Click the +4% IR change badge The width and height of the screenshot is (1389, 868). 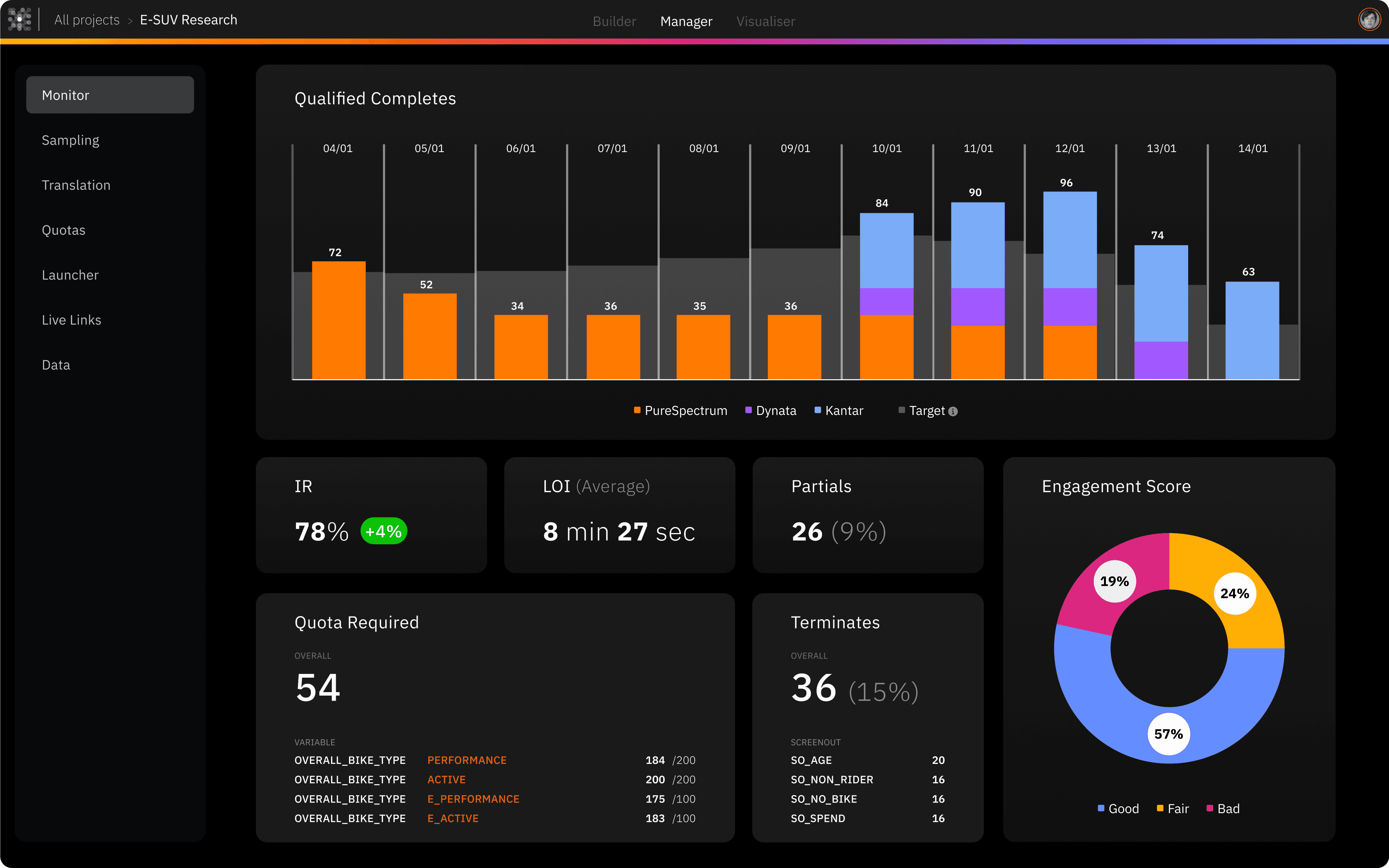pyautogui.click(x=383, y=531)
